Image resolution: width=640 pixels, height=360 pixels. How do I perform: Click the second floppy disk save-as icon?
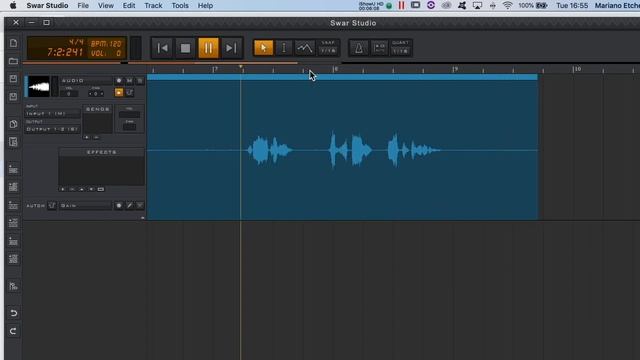pos(13,96)
